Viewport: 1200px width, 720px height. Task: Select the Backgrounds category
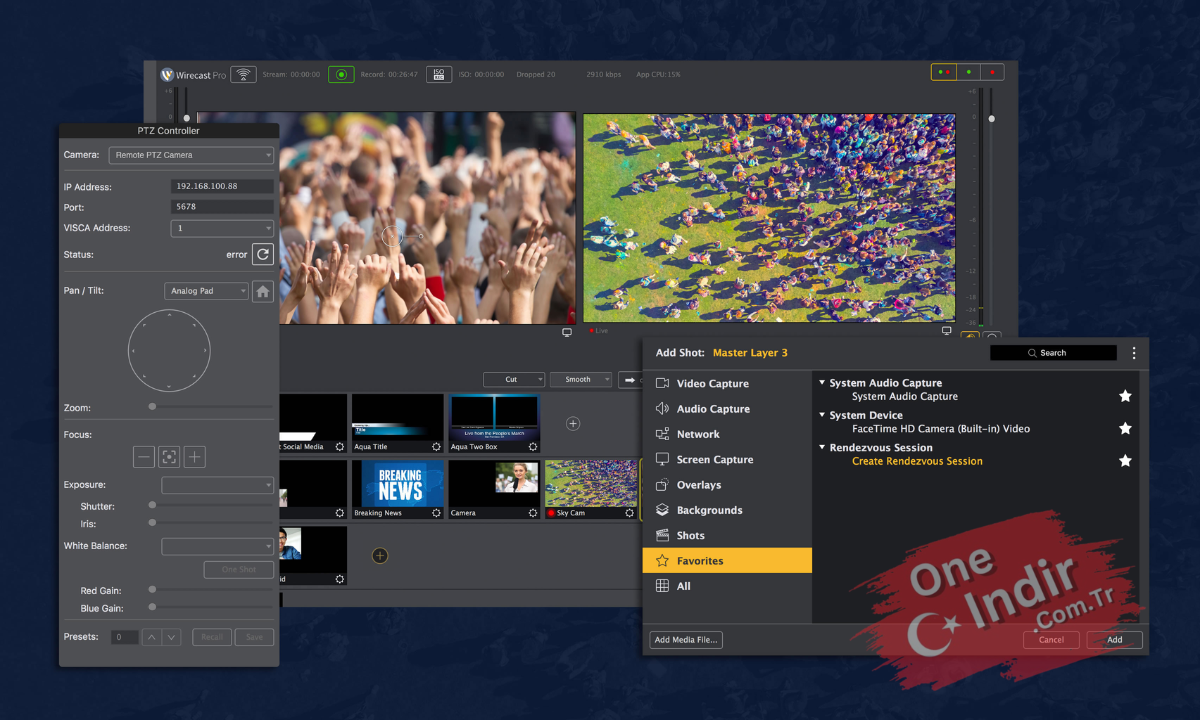pos(727,510)
